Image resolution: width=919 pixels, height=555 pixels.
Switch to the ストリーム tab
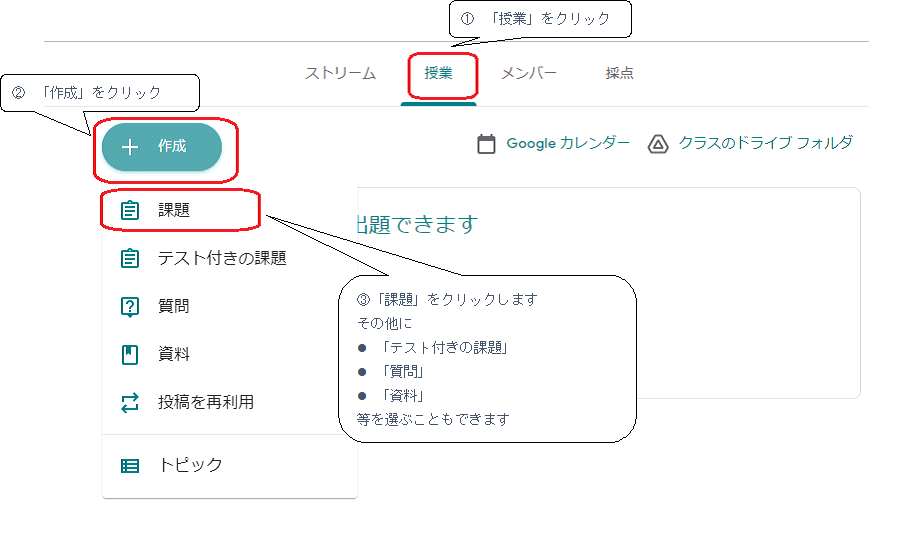click(x=340, y=73)
